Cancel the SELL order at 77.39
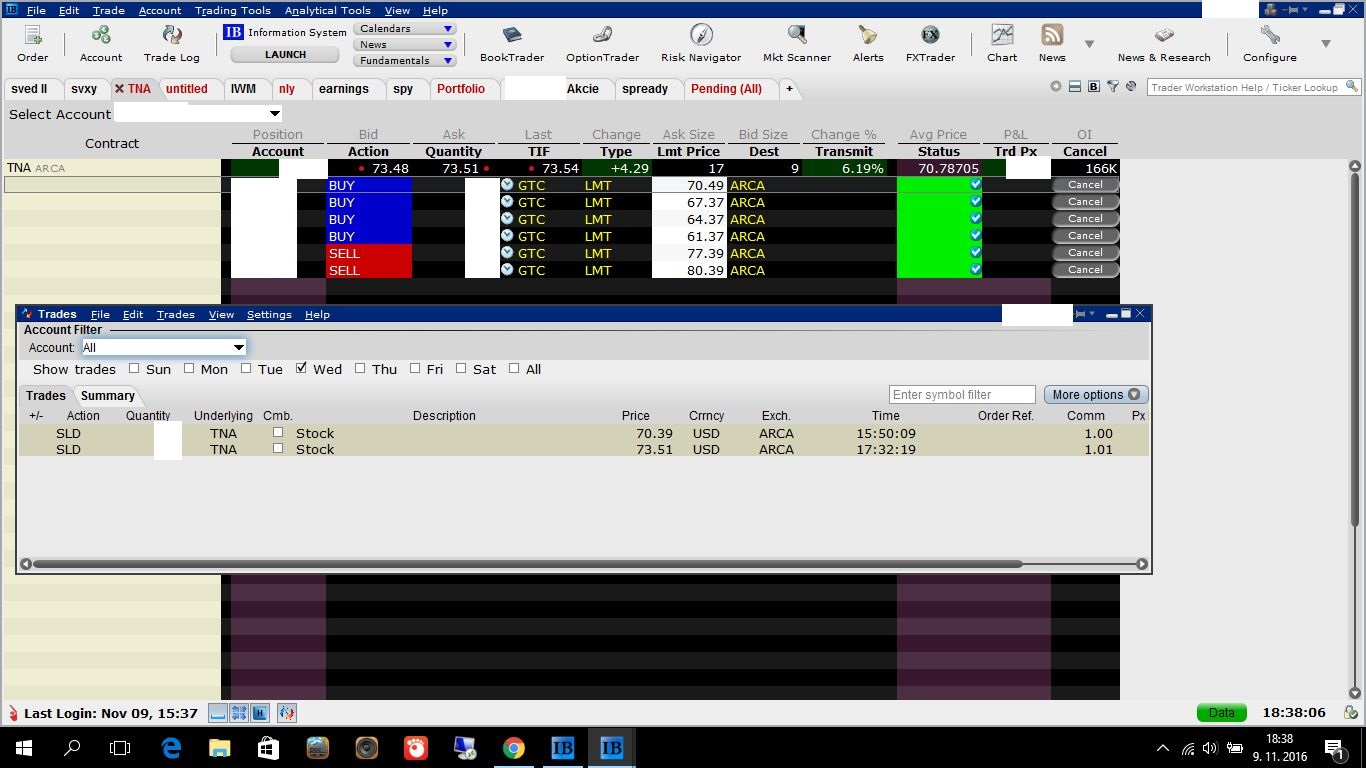 coord(1085,253)
